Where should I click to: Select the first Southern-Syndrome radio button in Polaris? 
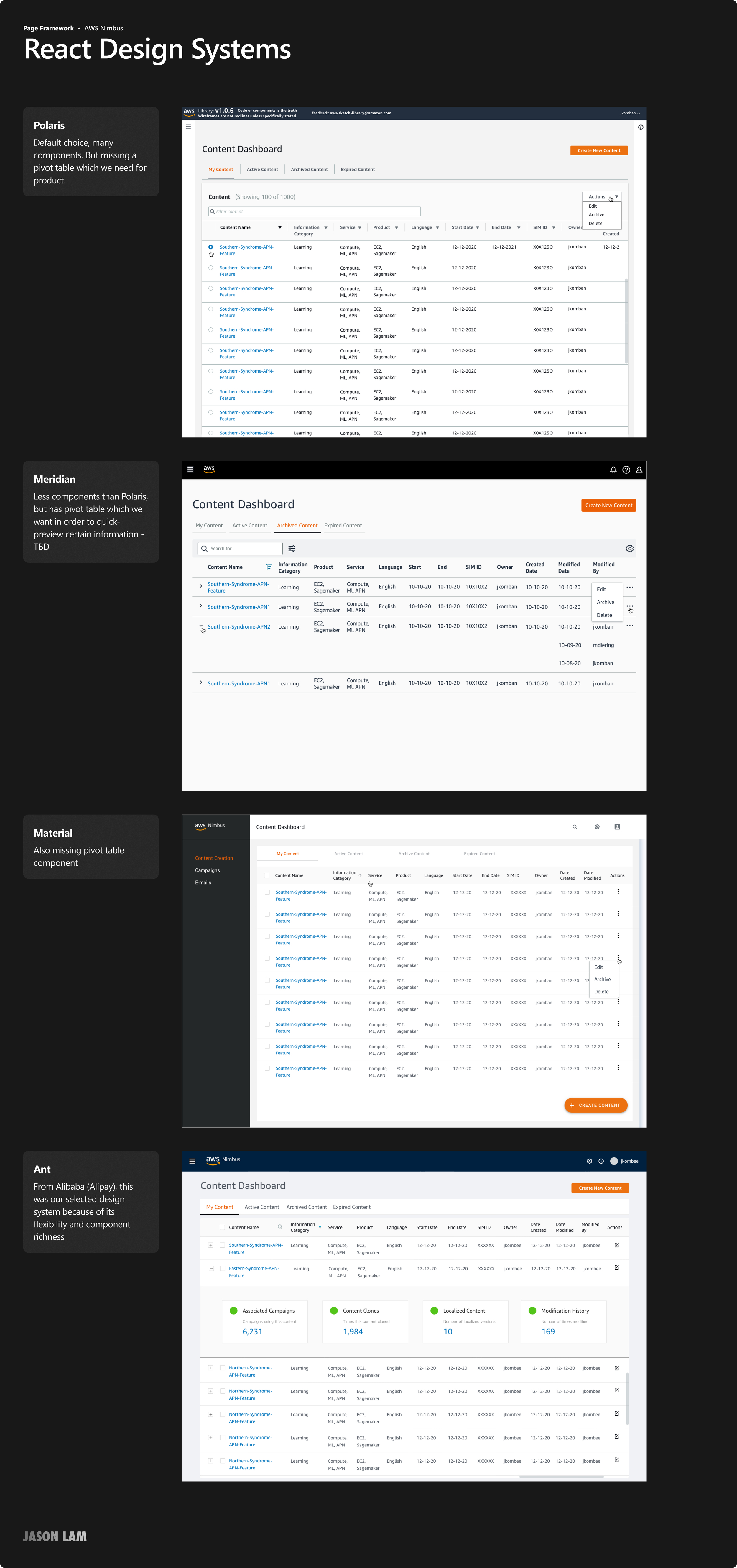210,247
